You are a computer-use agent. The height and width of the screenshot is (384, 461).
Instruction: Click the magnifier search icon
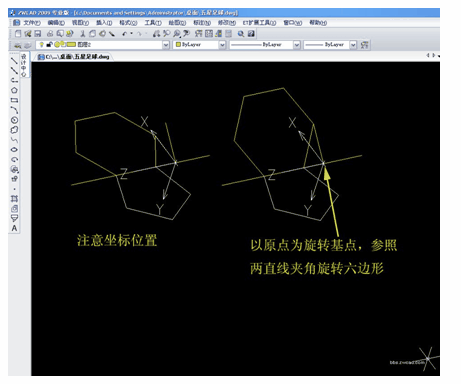241,33
